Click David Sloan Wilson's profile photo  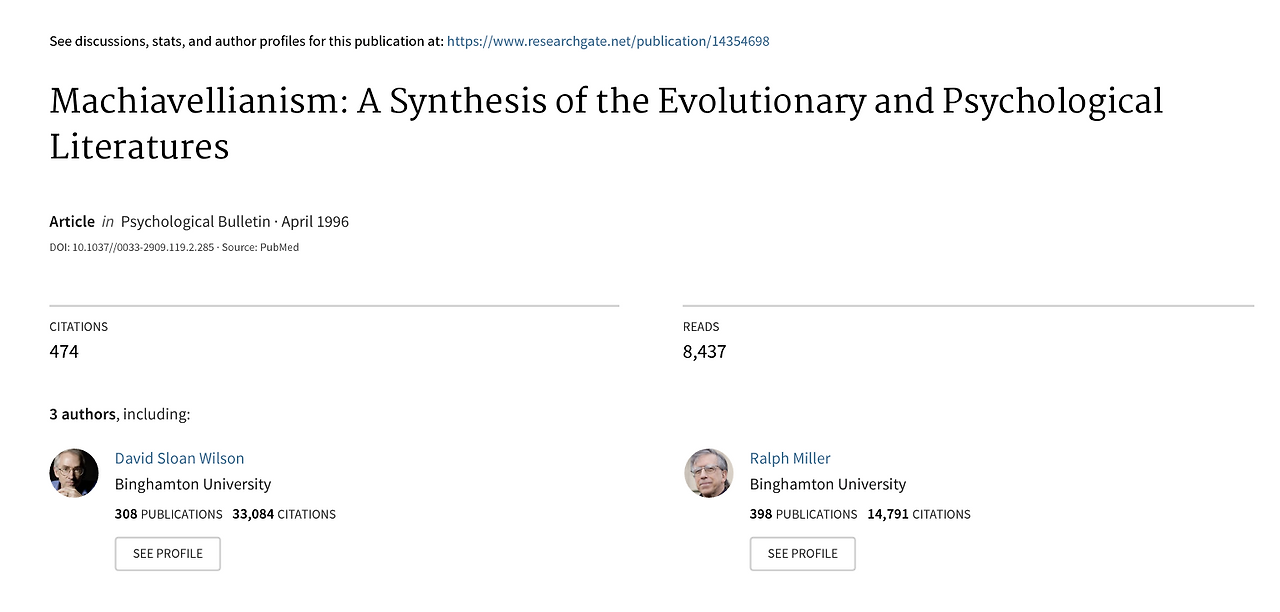pos(74,473)
